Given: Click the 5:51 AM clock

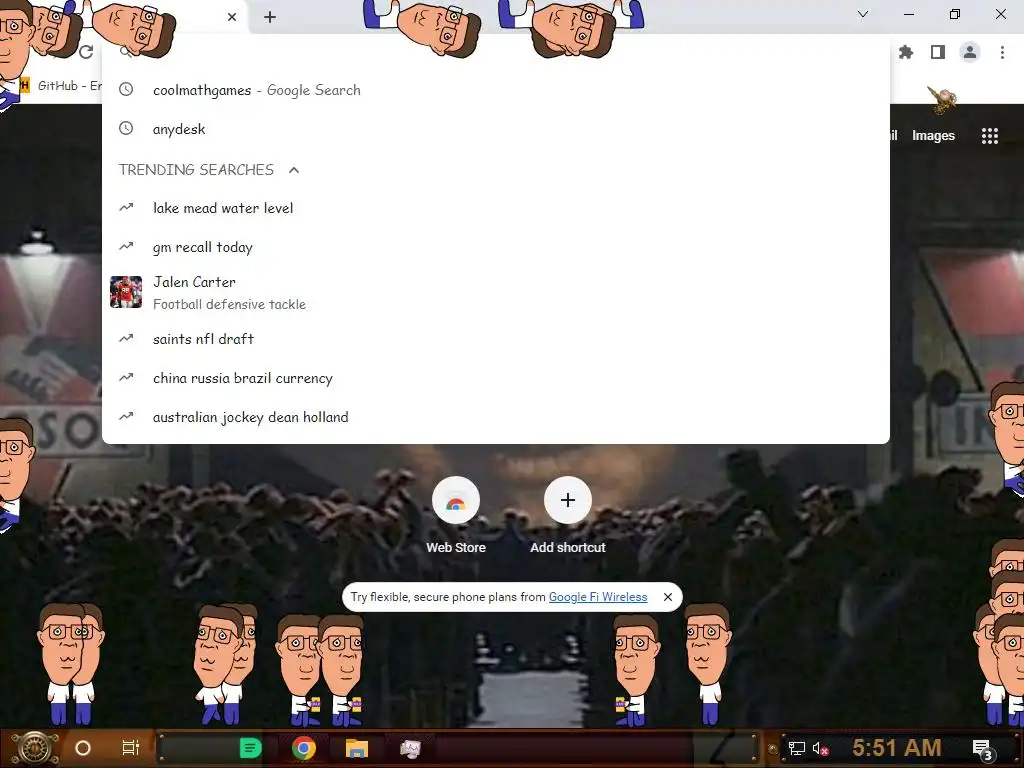Looking at the screenshot, I should pos(897,748).
